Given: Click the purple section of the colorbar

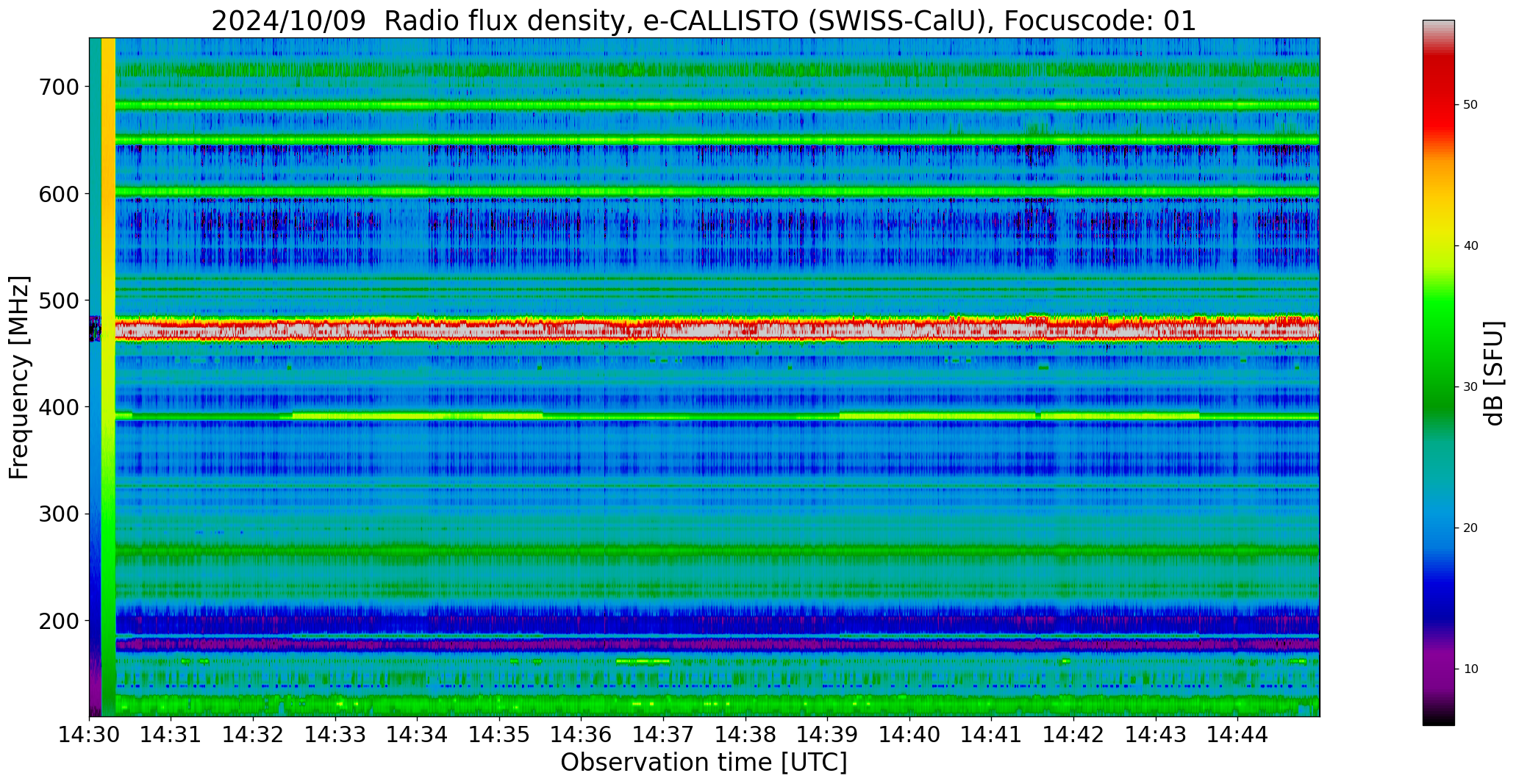Looking at the screenshot, I should (1438, 665).
